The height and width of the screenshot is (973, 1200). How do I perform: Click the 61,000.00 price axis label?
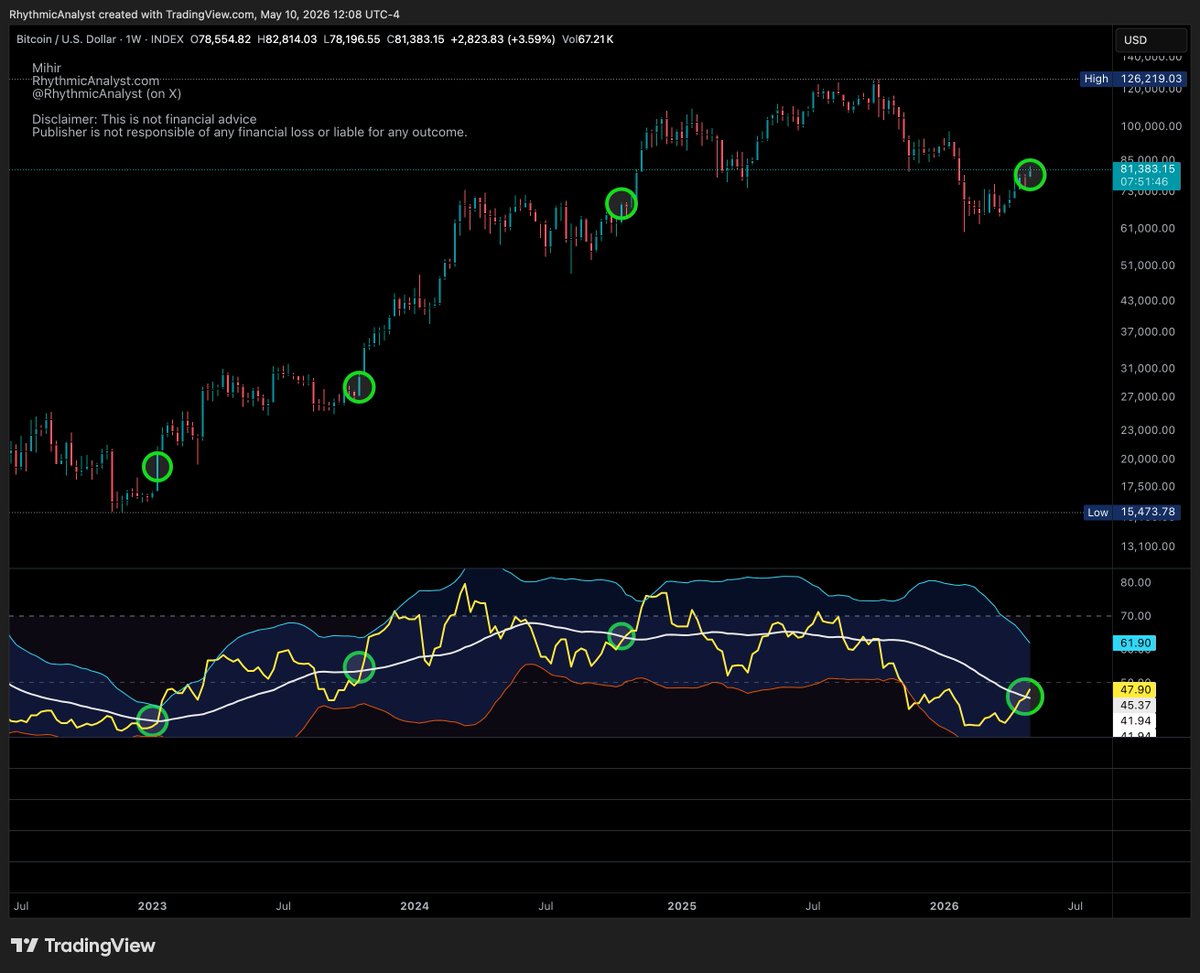click(x=1150, y=228)
